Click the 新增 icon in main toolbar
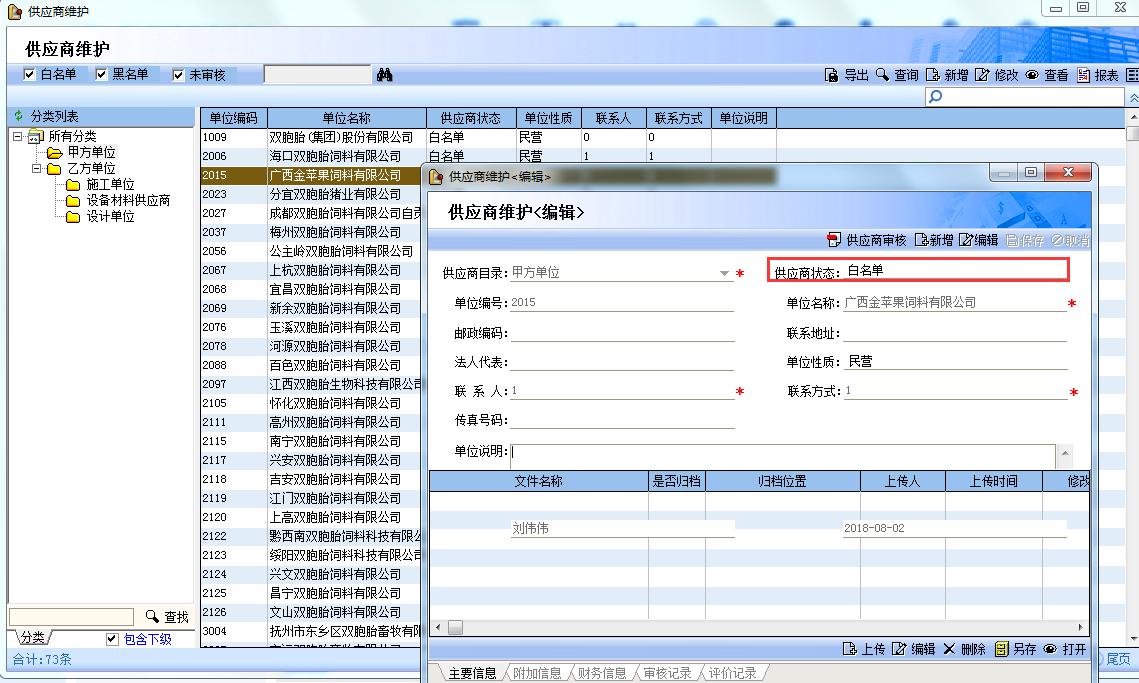 933,75
